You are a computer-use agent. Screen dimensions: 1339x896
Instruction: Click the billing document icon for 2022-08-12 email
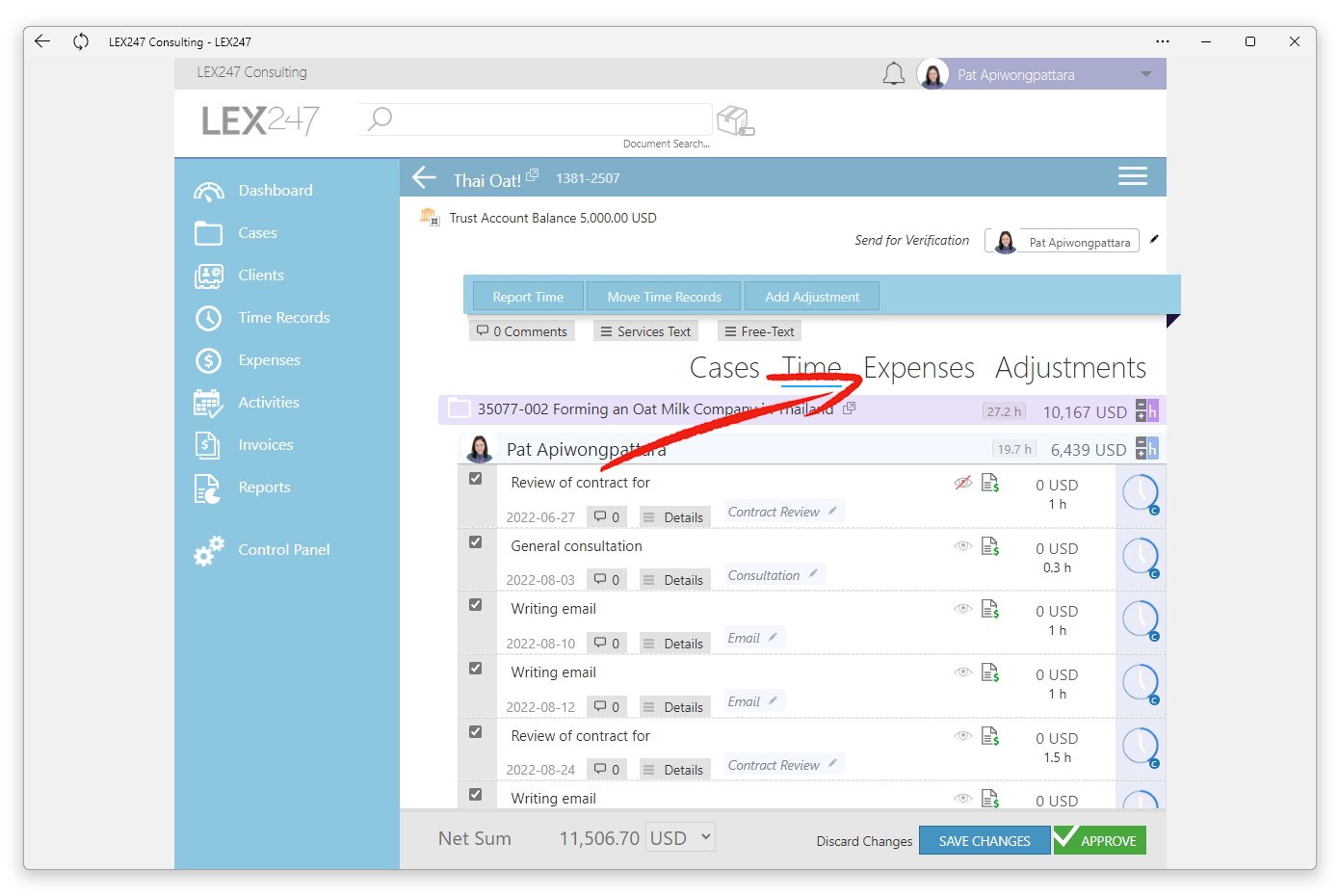tap(989, 672)
